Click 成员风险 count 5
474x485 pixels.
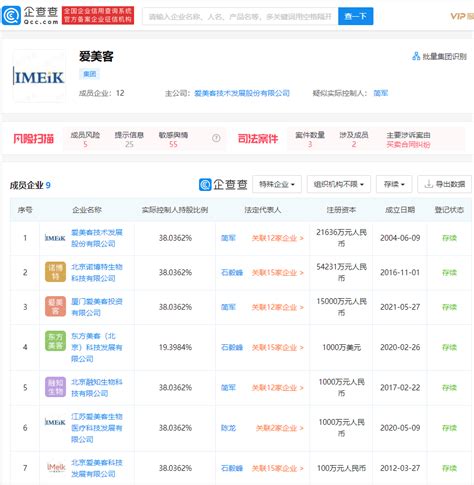click(x=85, y=144)
